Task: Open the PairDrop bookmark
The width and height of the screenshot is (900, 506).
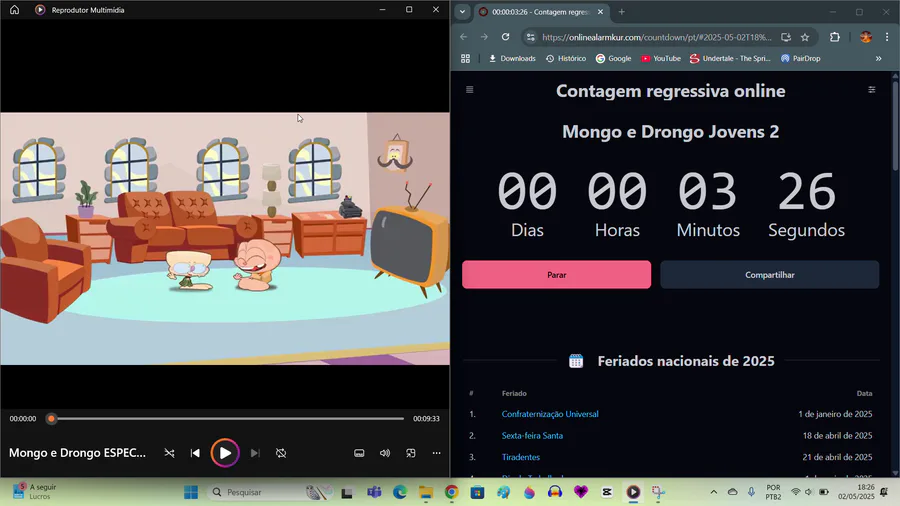Action: [x=801, y=59]
